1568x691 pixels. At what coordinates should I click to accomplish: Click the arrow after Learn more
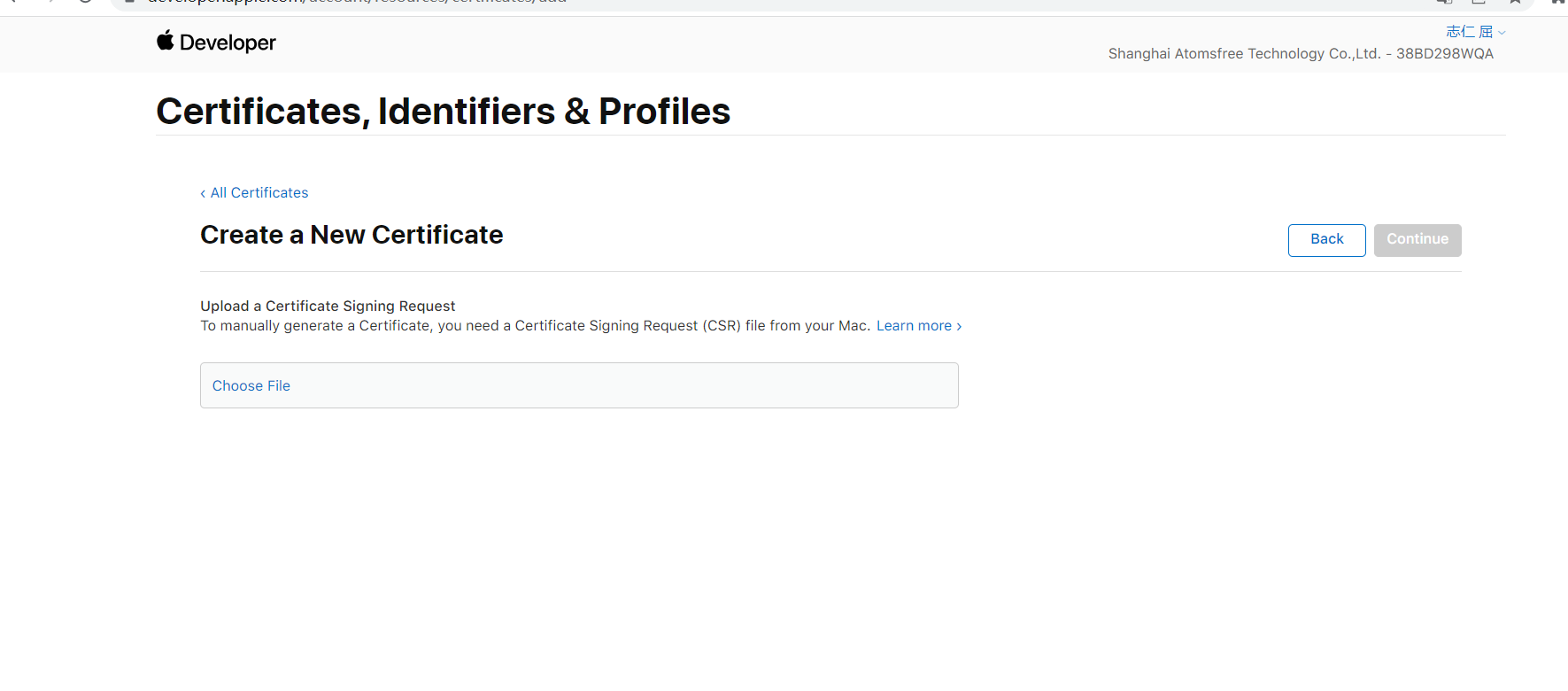pos(959,327)
